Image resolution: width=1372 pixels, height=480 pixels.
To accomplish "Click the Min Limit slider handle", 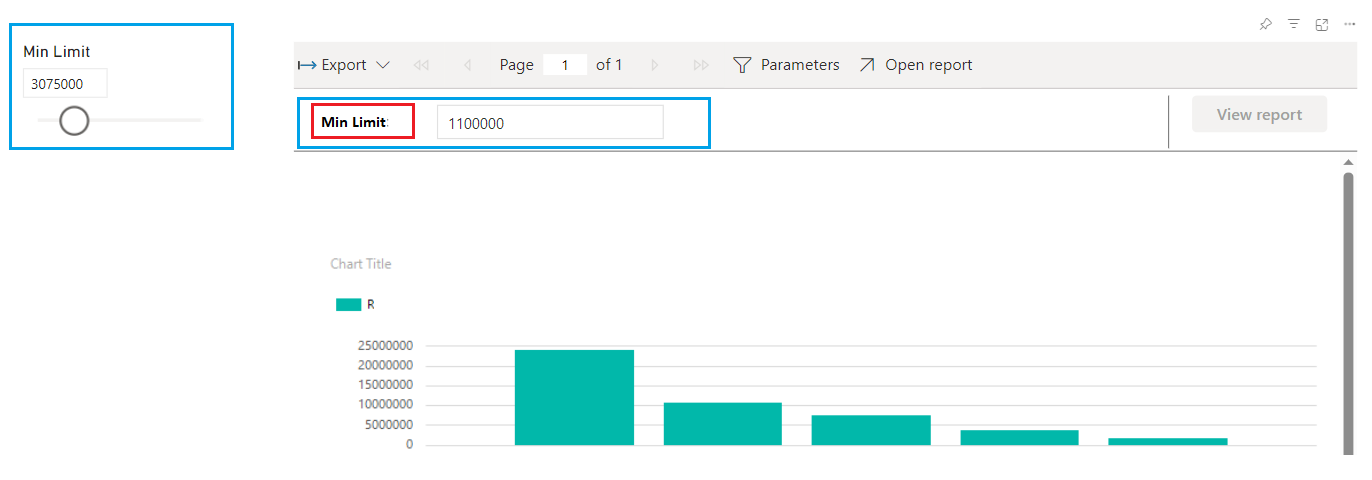I will (74, 121).
